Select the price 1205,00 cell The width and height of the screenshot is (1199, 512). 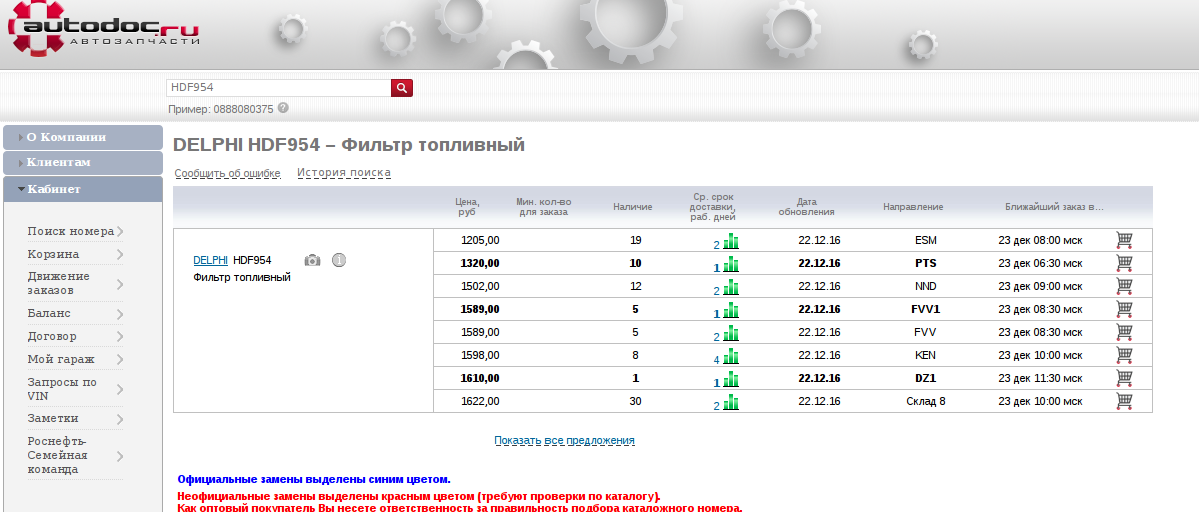(x=480, y=240)
